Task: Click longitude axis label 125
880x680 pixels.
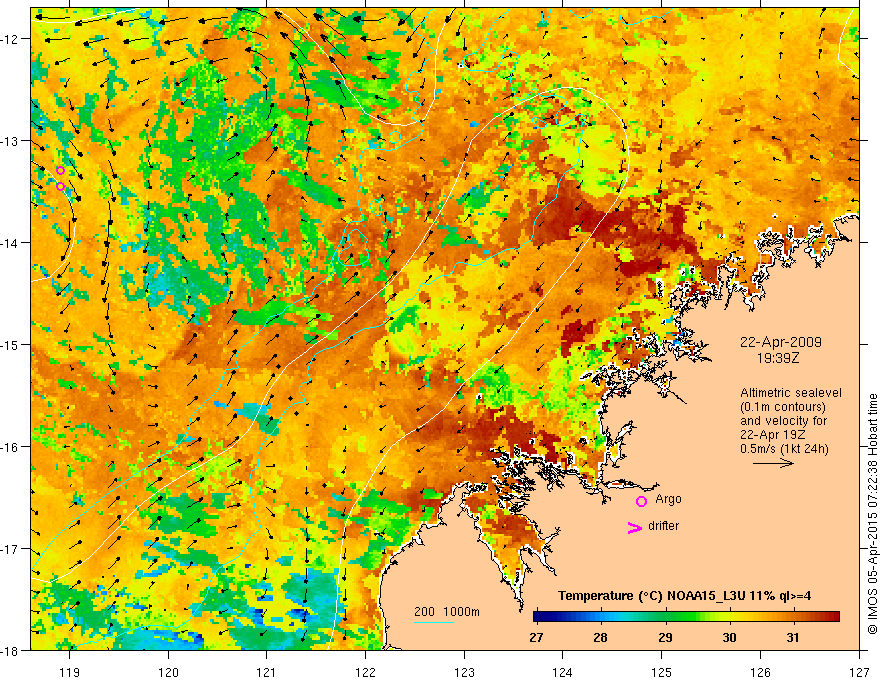Action: [x=662, y=672]
